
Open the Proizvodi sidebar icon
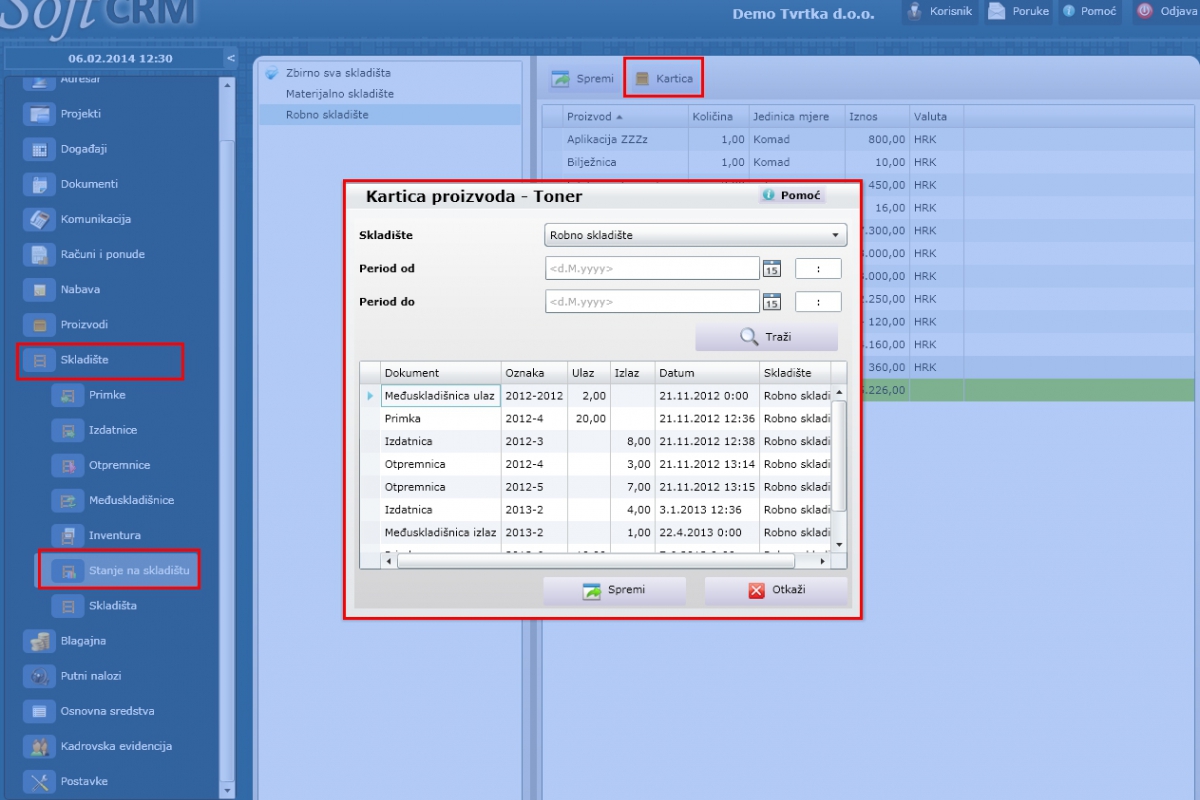click(x=40, y=325)
